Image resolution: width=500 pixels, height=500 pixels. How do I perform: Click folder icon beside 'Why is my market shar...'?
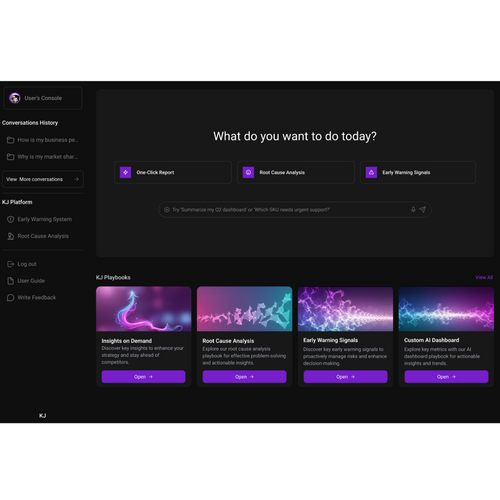pos(10,157)
